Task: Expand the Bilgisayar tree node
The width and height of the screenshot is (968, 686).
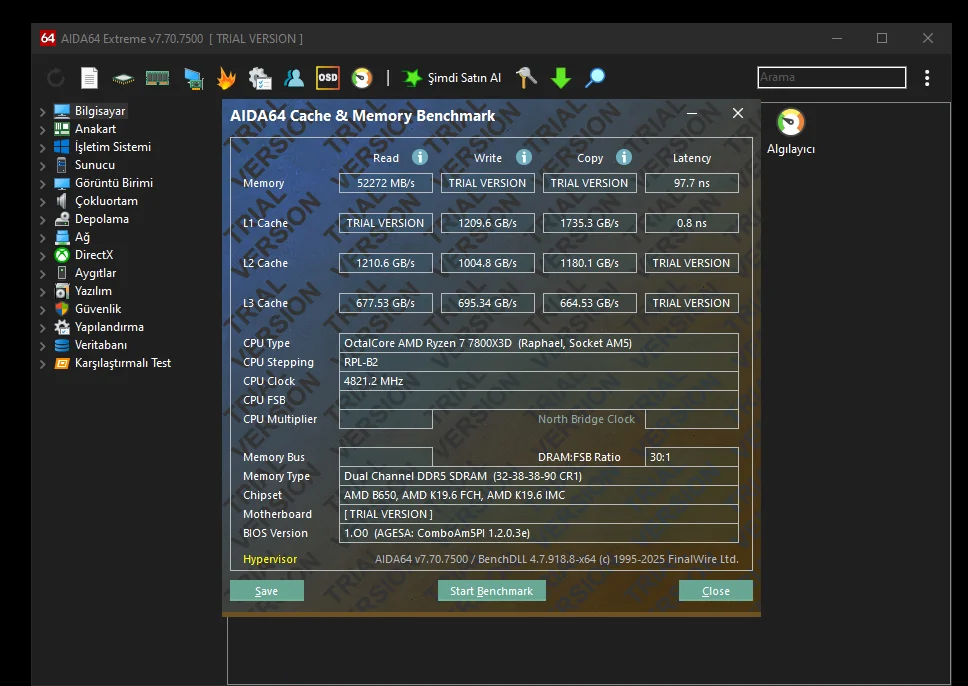Action: pos(42,112)
